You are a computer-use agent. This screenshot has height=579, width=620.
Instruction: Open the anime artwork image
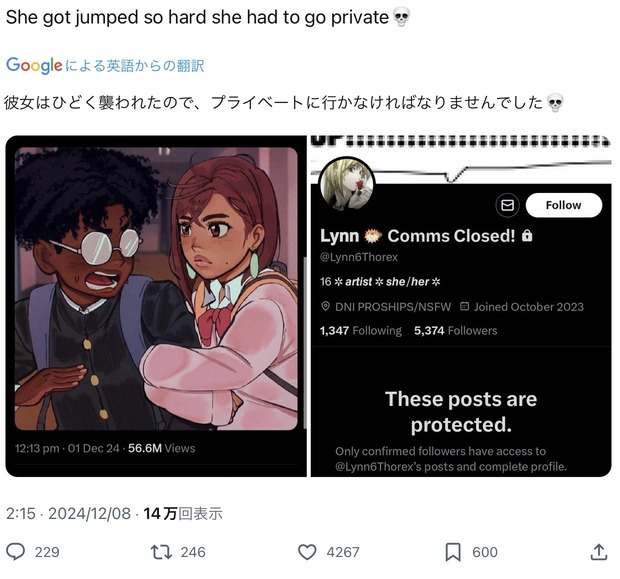[156, 288]
